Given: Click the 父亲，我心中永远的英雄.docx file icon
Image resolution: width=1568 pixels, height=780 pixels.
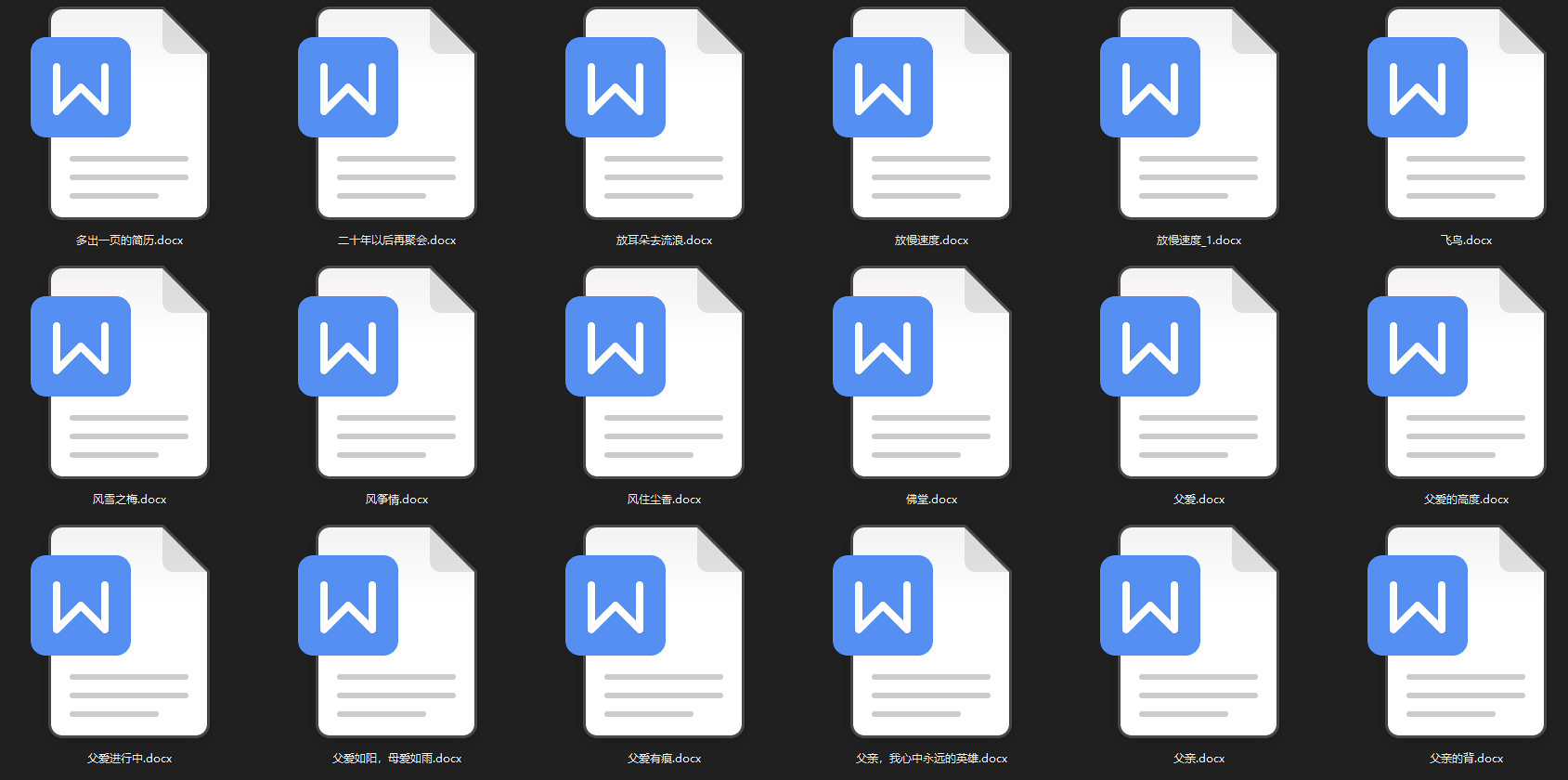Looking at the screenshot, I should tap(922, 631).
